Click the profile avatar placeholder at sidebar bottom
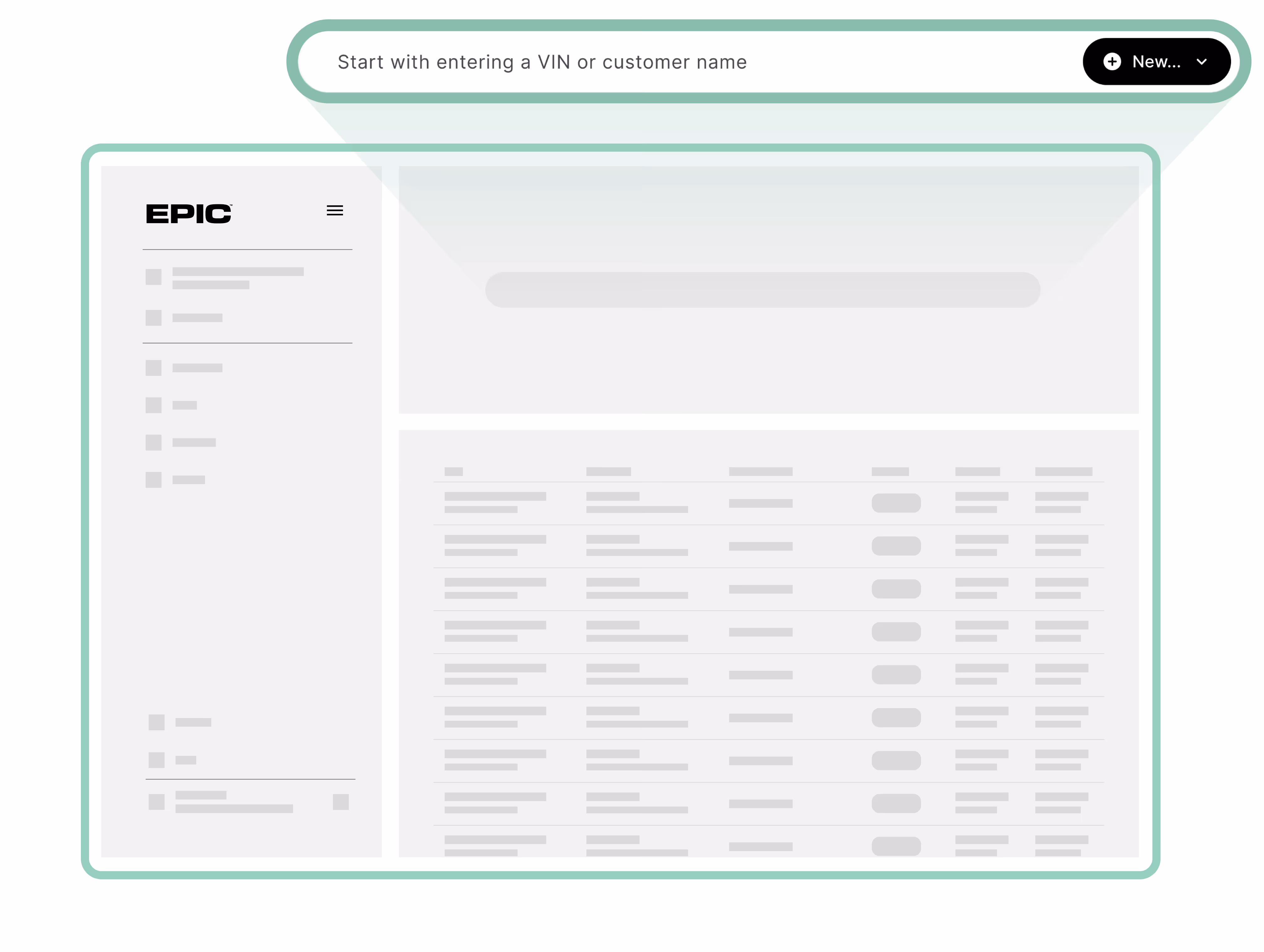1264x952 pixels. coord(156,802)
